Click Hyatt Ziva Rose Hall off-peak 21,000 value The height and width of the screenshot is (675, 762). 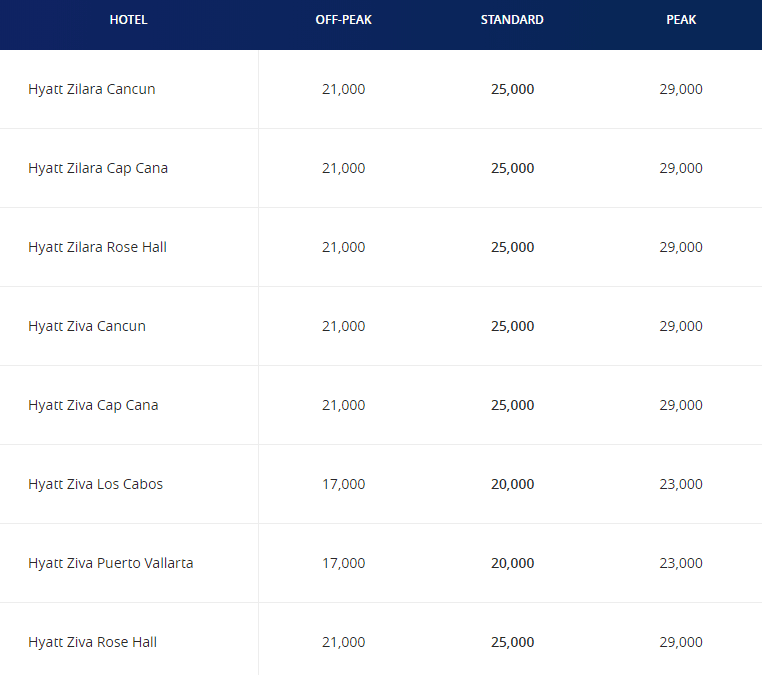coord(343,642)
